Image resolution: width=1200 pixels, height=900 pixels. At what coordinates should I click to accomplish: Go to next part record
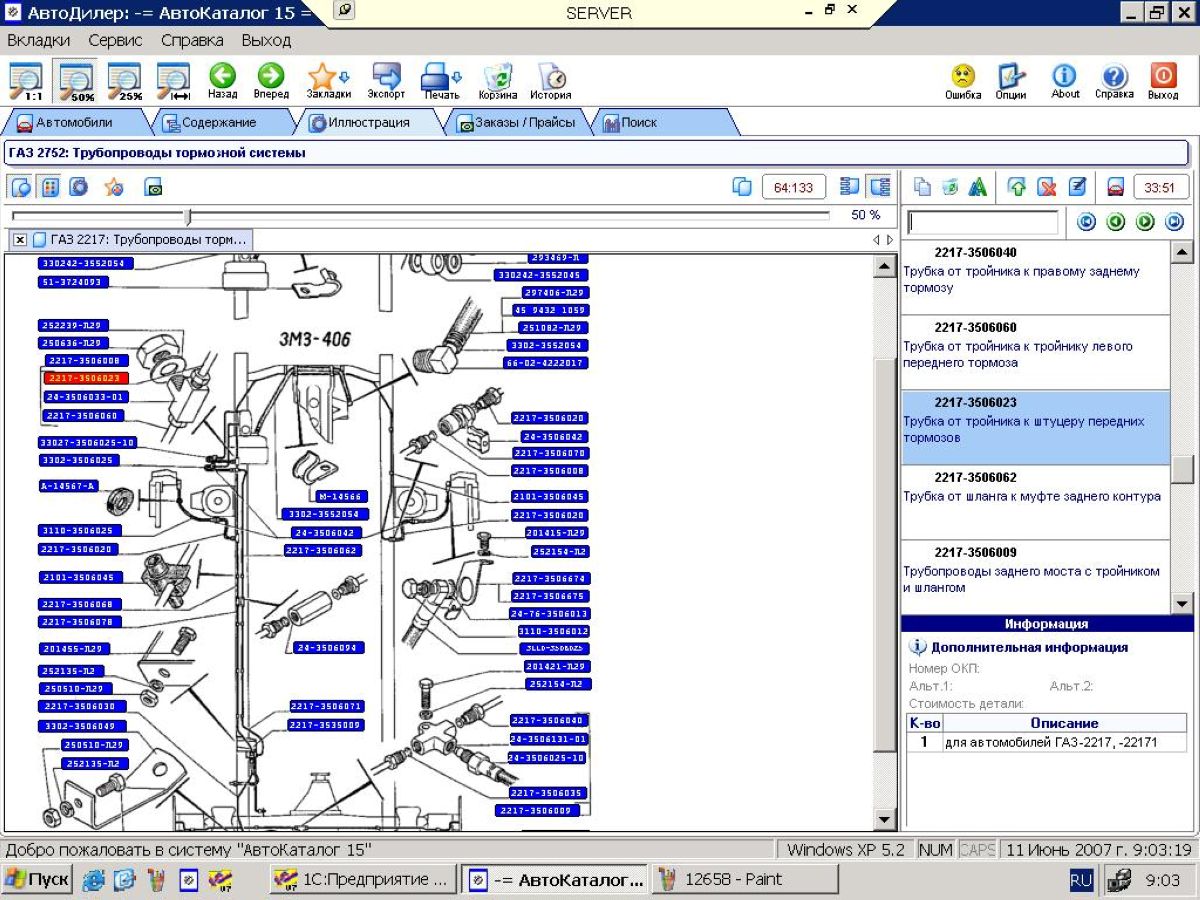[1145, 222]
